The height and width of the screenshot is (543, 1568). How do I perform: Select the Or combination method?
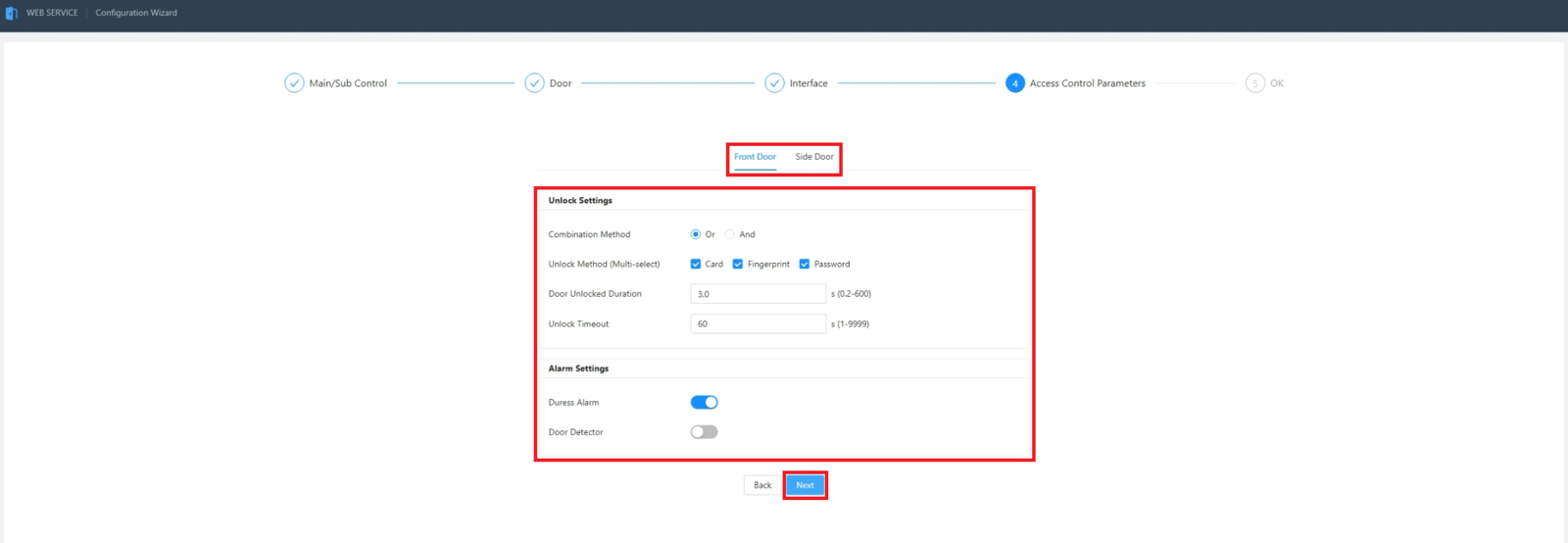(x=696, y=234)
